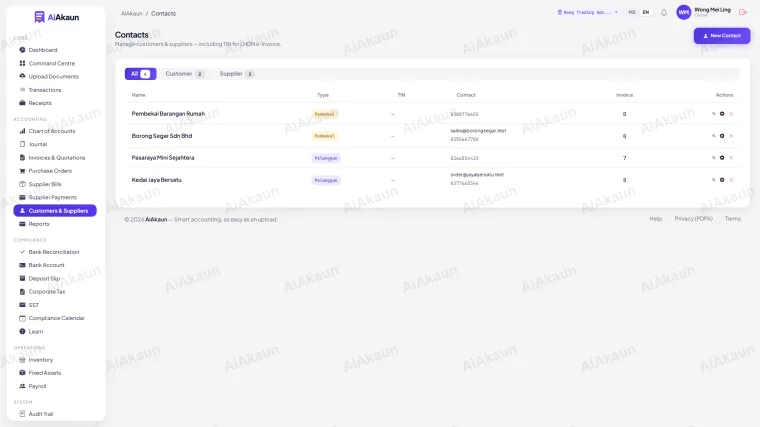The image size is (760, 427).
Task: Switch language to MS
Action: click(x=632, y=13)
